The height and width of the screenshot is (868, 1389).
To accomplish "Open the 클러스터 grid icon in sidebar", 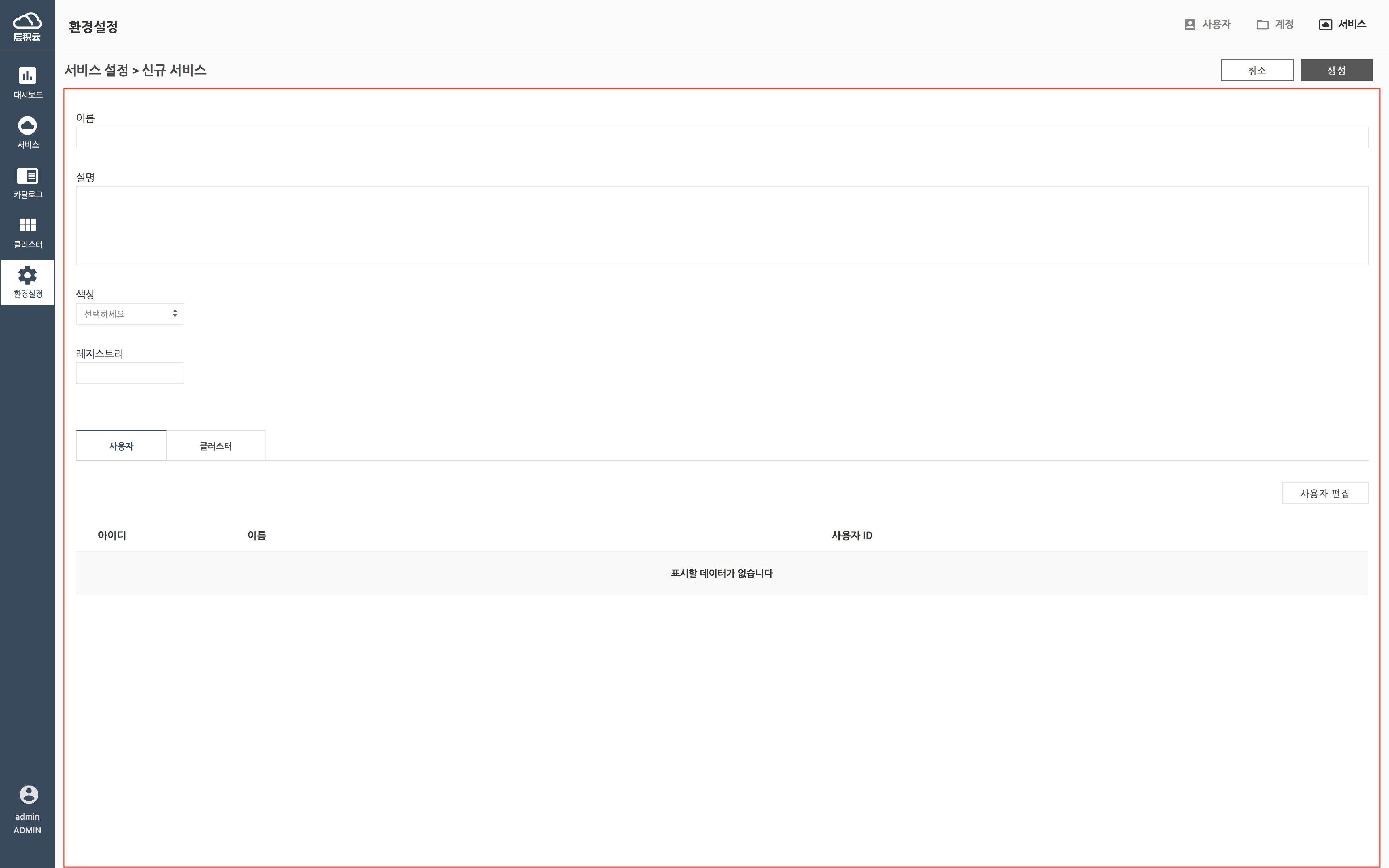I will tap(27, 225).
